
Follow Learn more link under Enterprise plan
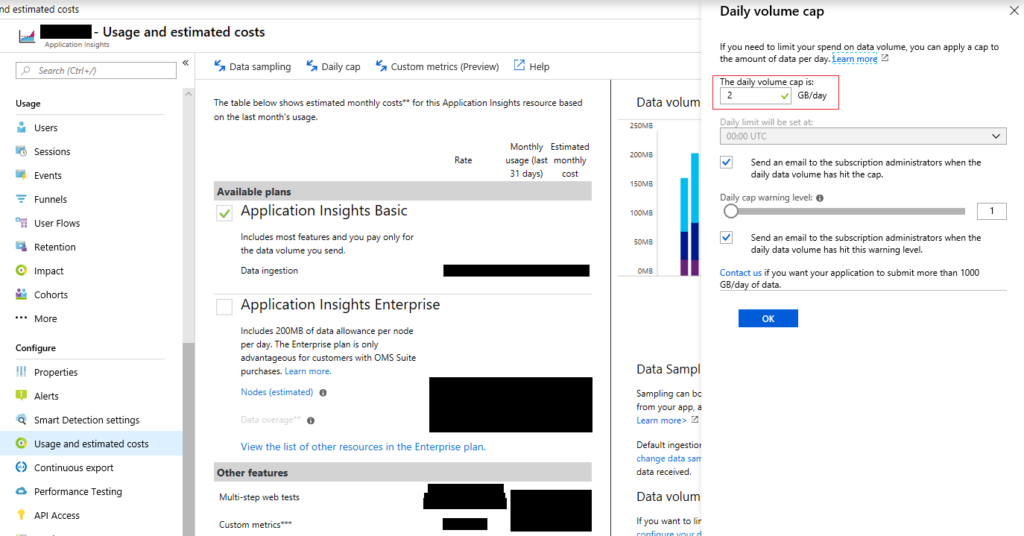[x=308, y=371]
